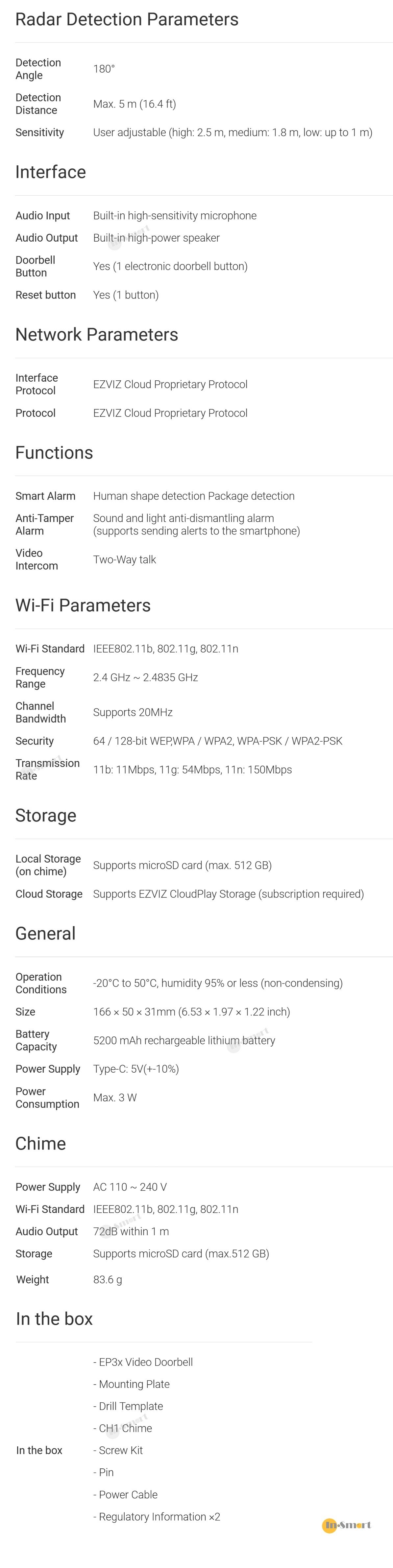Viewport: 393px width, 1568px height.
Task: Click the EP3x Video Doorbell item
Action: [x=143, y=1362]
